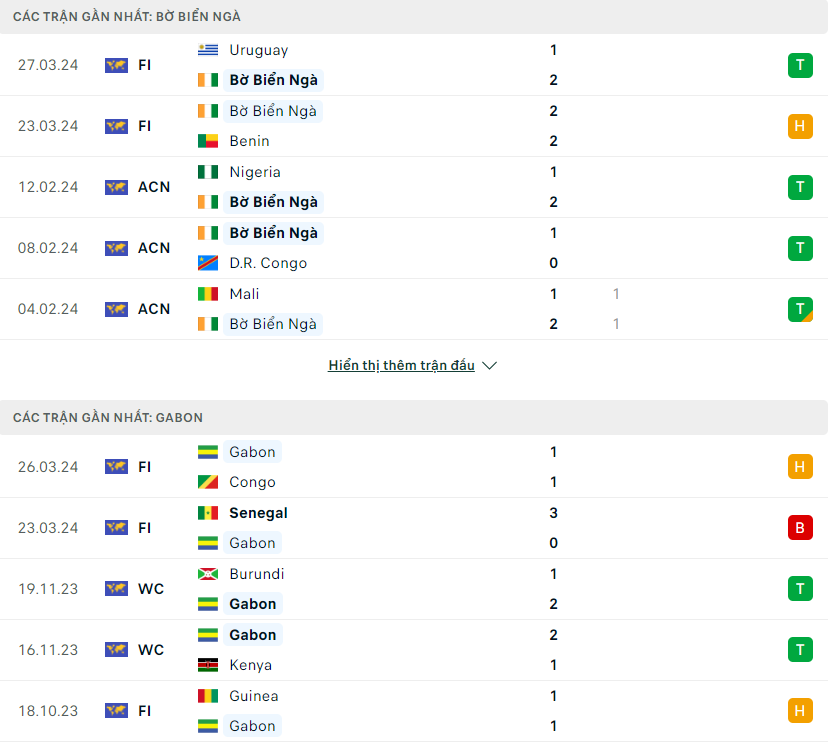
Task: Click the world map icon next to 12.02.24
Action: coord(116,187)
